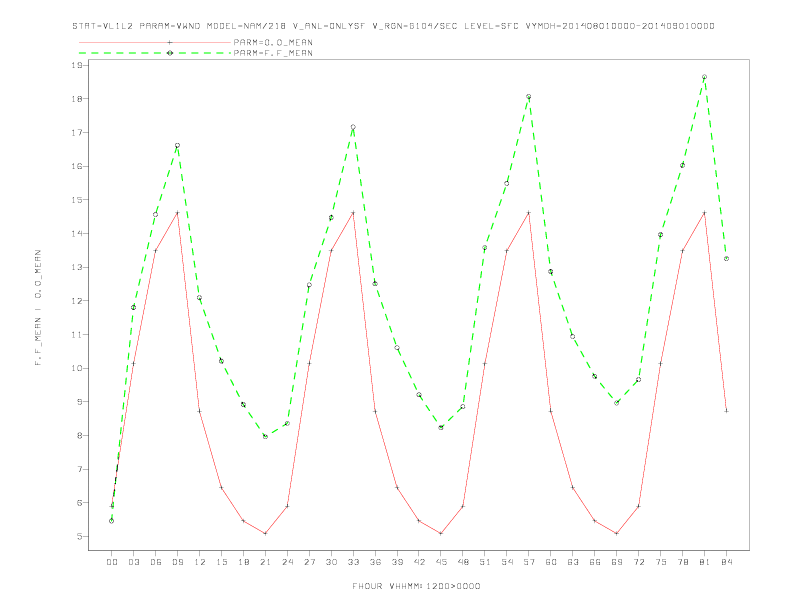Select the green endpoint marker at hour 84
Image resolution: width=792 pixels, height=612 pixels.
(x=726, y=259)
